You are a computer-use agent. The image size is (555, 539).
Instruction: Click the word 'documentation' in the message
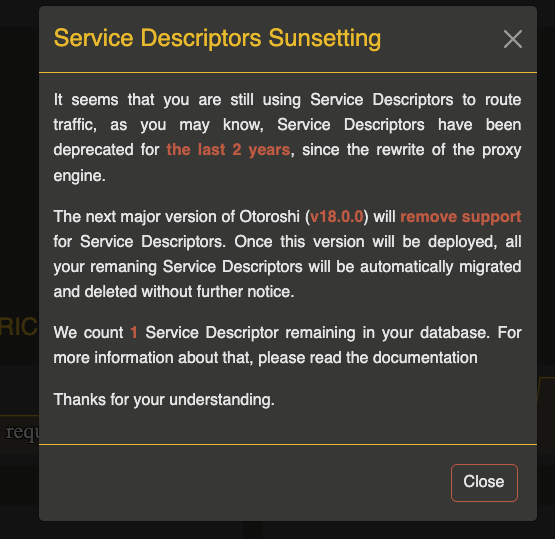pyautogui.click(x=425, y=357)
